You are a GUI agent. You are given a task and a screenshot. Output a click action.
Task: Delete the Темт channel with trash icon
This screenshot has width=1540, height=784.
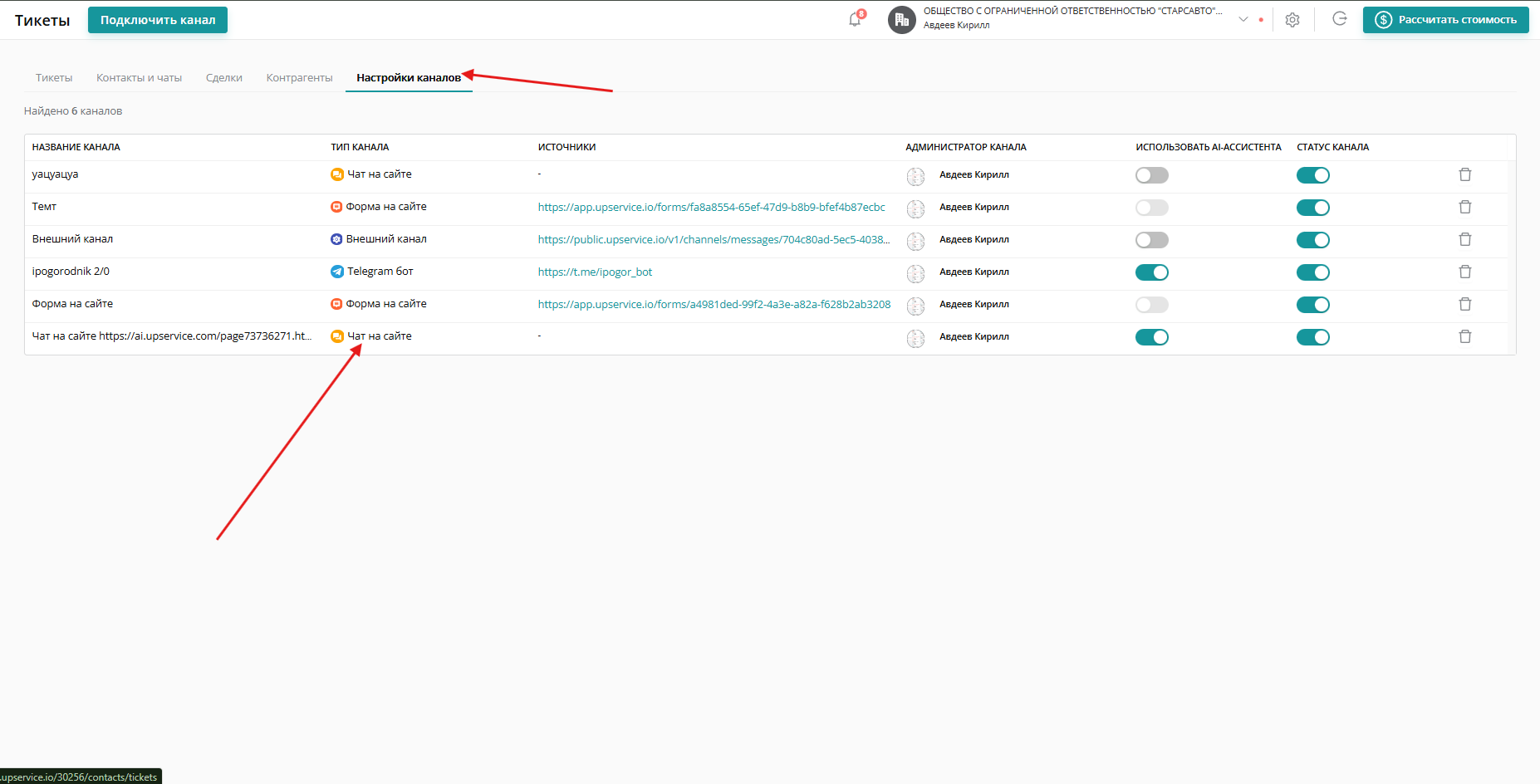(1465, 207)
